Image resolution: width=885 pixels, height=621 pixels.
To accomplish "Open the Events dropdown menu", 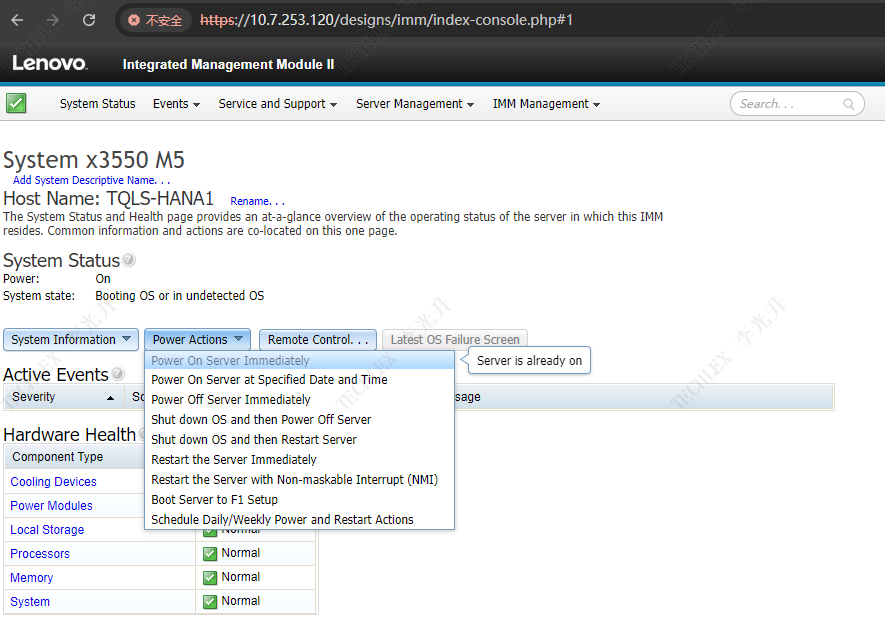I will point(176,104).
